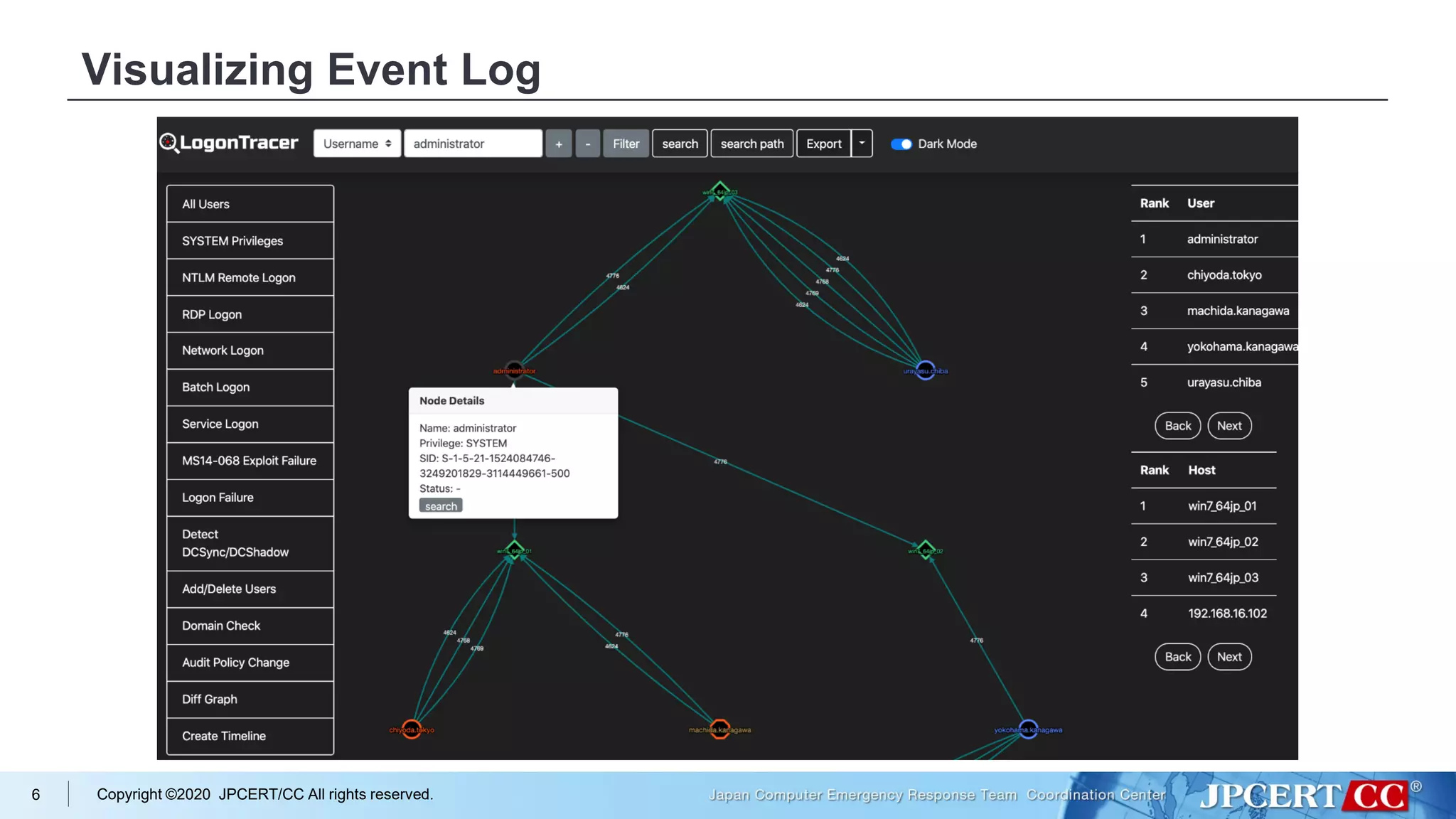1456x819 pixels.
Task: Click the search button in top toolbar
Action: pyautogui.click(x=680, y=144)
